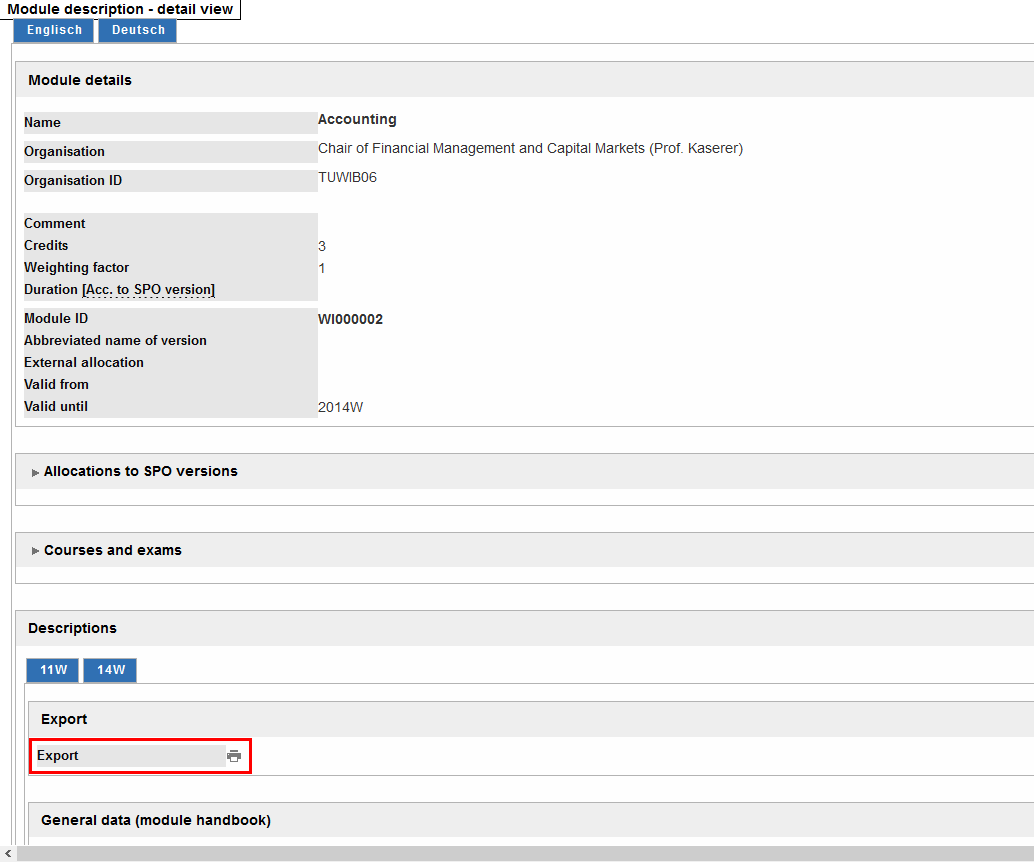This screenshot has height=862, width=1034.
Task: Select the 14W description tab
Action: pos(110,670)
